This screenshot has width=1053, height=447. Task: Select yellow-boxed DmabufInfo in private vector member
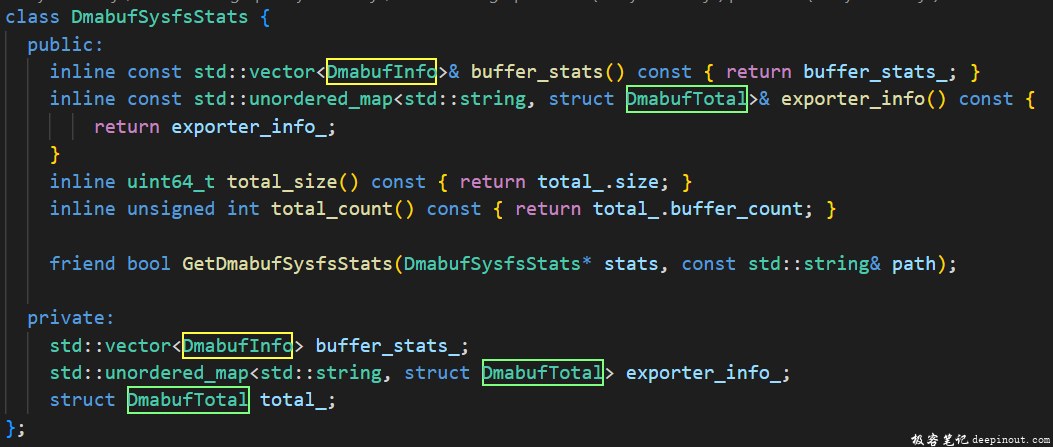click(x=237, y=346)
